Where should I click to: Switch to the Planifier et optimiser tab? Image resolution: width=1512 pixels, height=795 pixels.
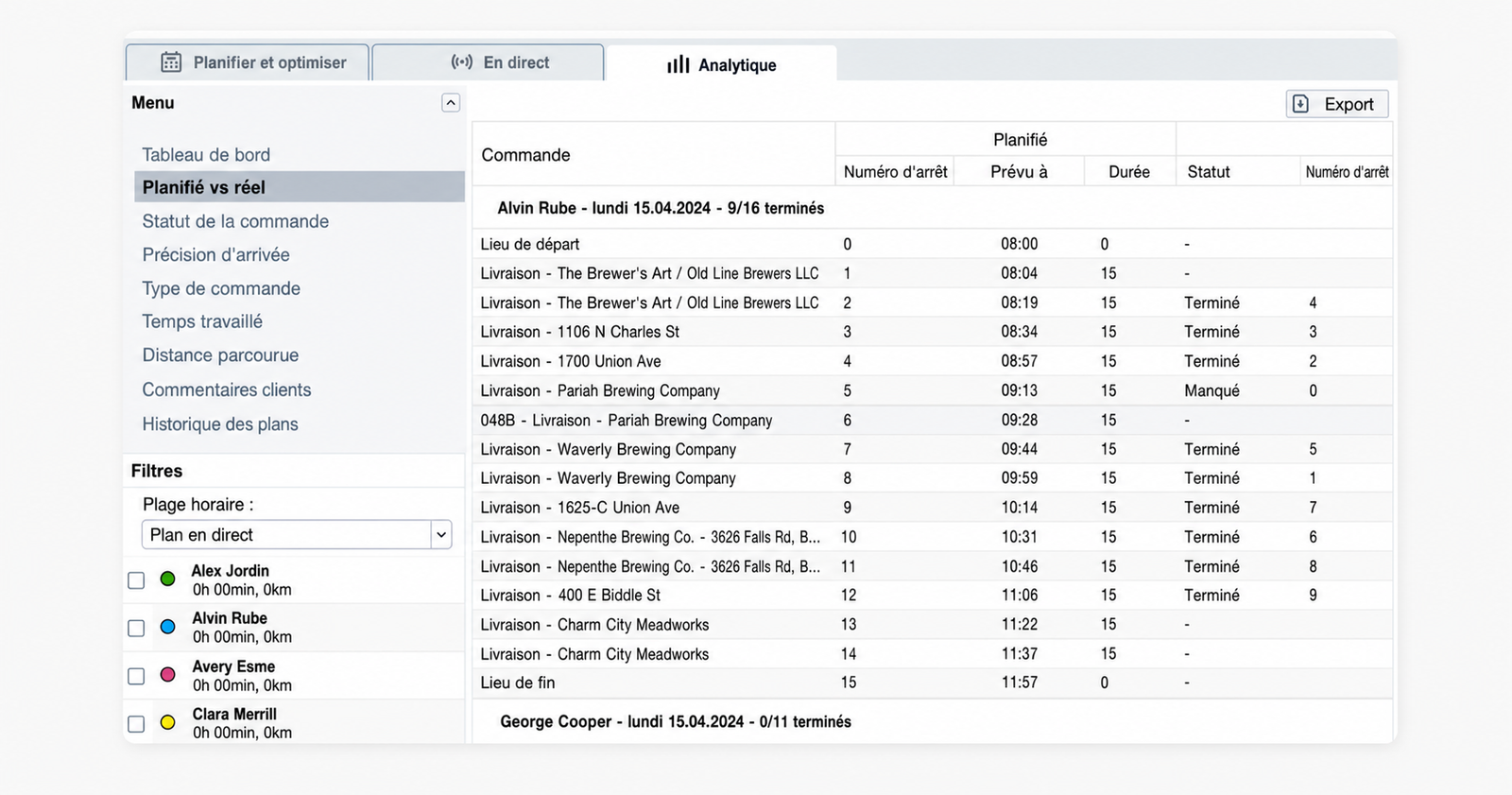[248, 62]
